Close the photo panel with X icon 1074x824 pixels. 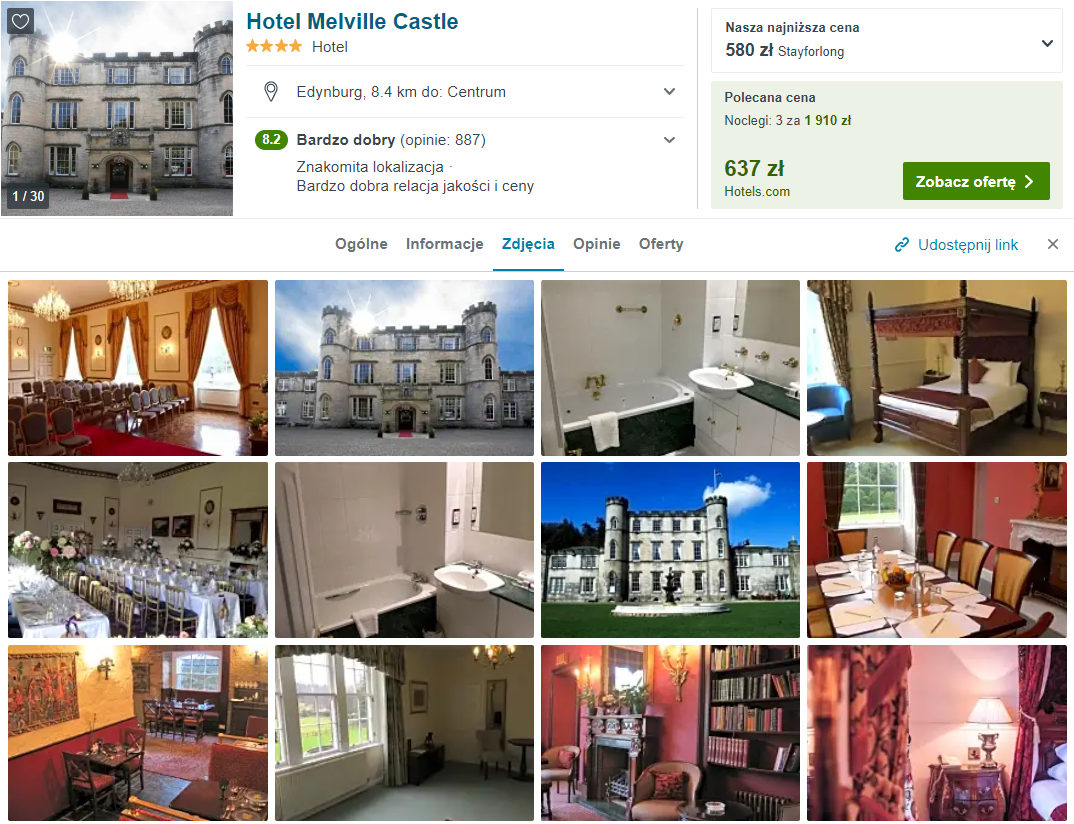click(x=1053, y=244)
